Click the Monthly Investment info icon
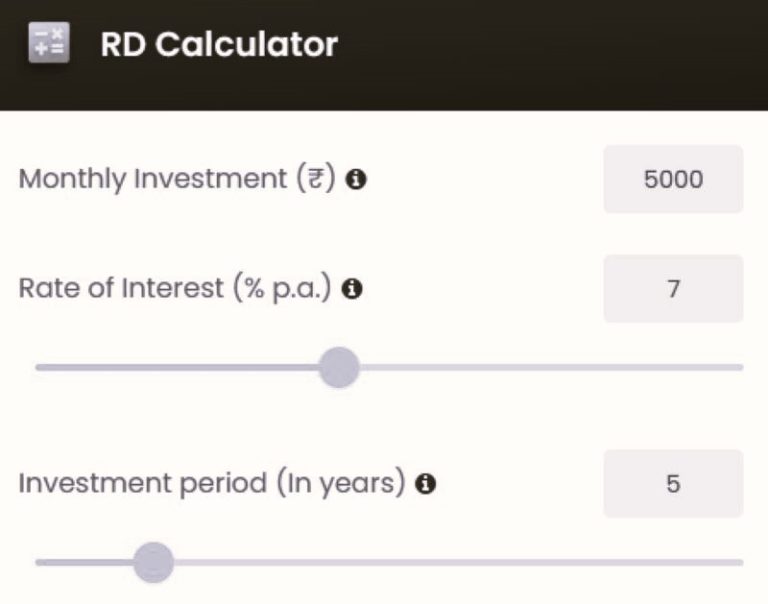Screen dimensions: 768x604 pyautogui.click(x=357, y=180)
